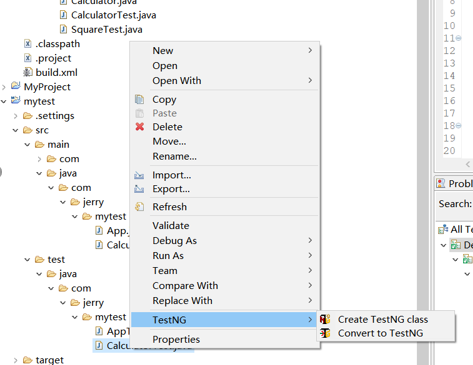Select Import... menu entry
Image resolution: width=473 pixels, height=365 pixels.
point(225,175)
